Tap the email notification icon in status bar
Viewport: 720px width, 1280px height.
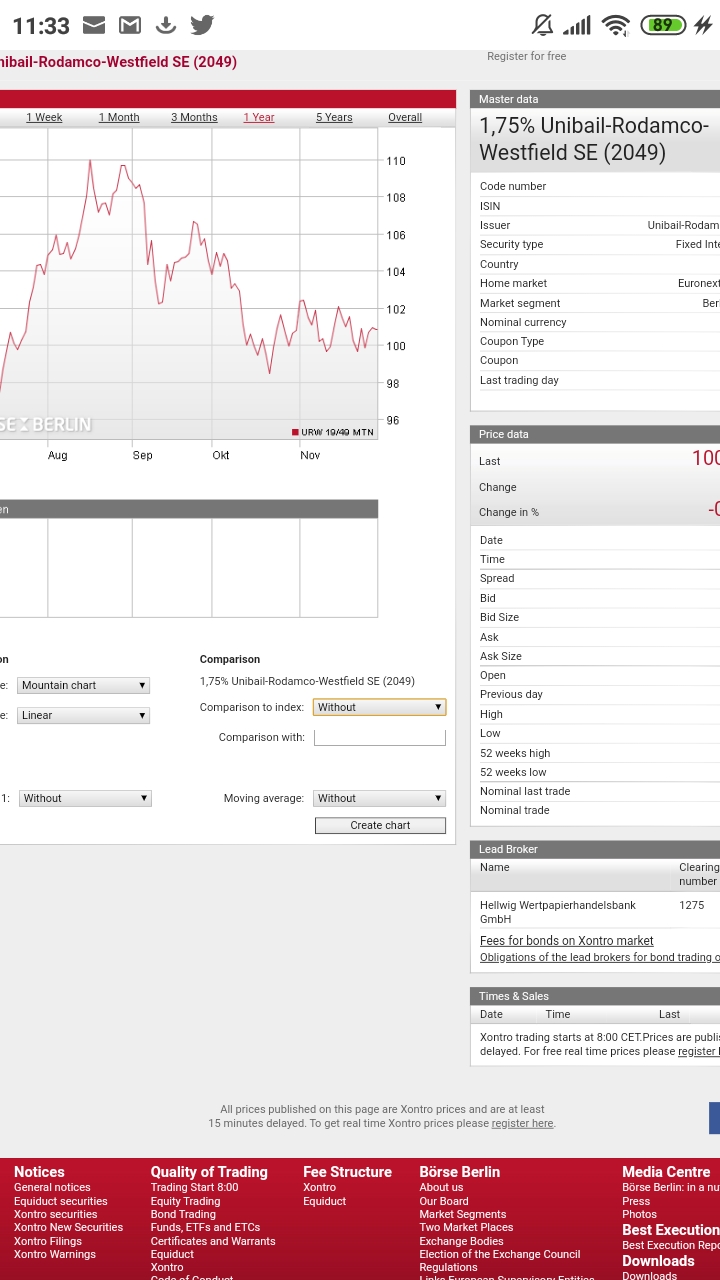[93, 25]
